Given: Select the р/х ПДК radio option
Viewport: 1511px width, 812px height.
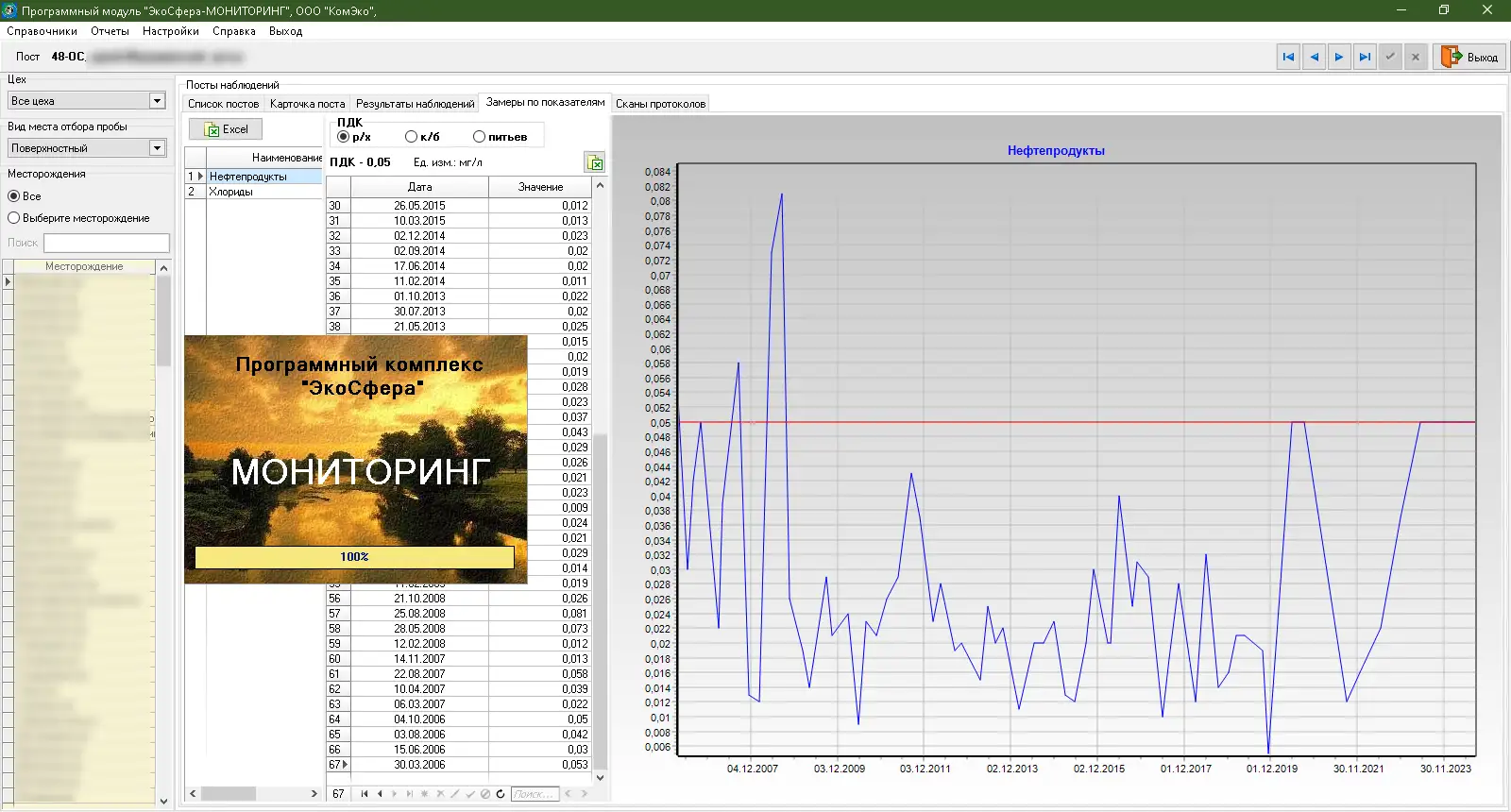Looking at the screenshot, I should [x=344, y=137].
